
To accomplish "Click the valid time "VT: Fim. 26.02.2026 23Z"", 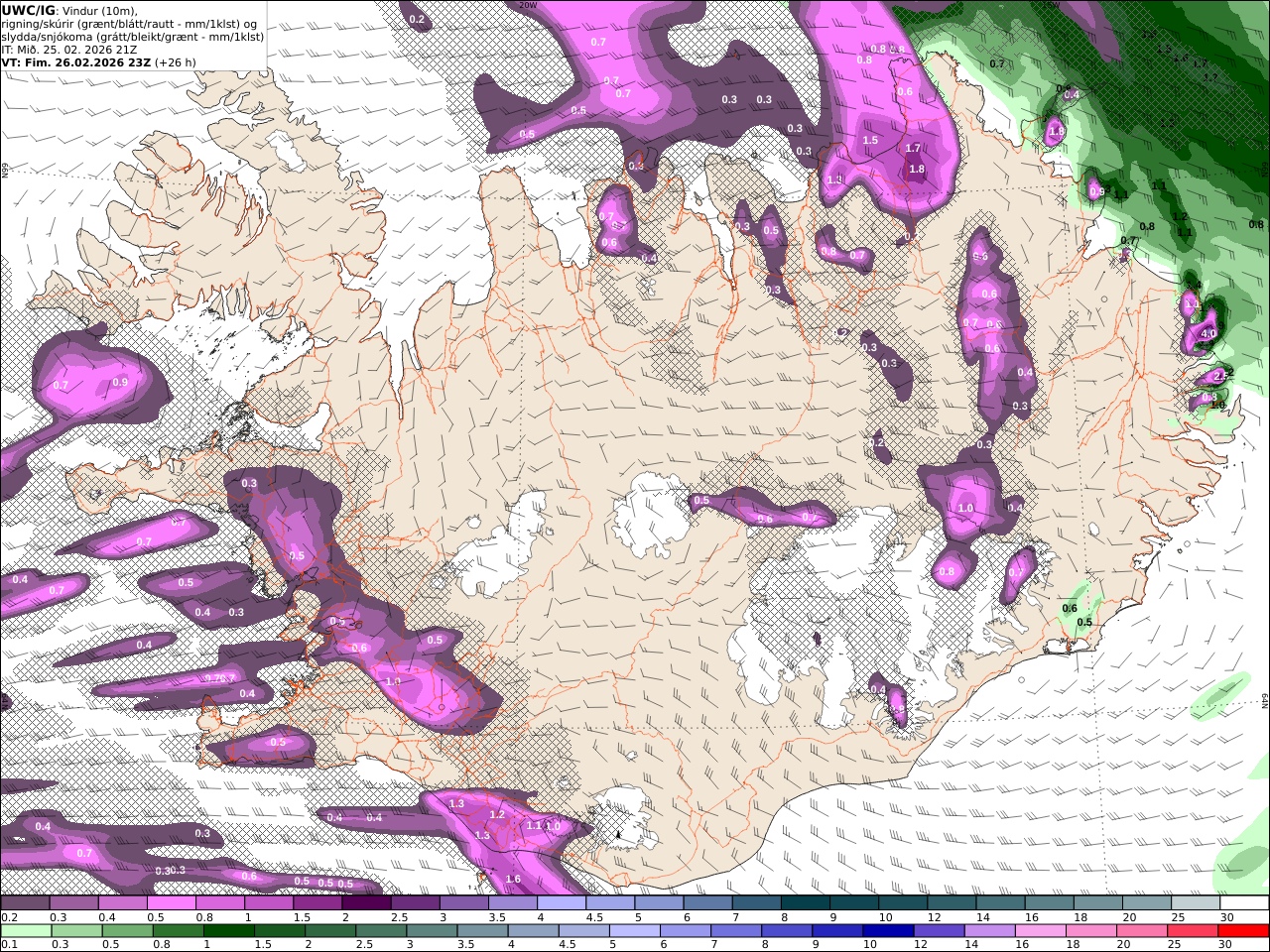I will tap(75, 62).
